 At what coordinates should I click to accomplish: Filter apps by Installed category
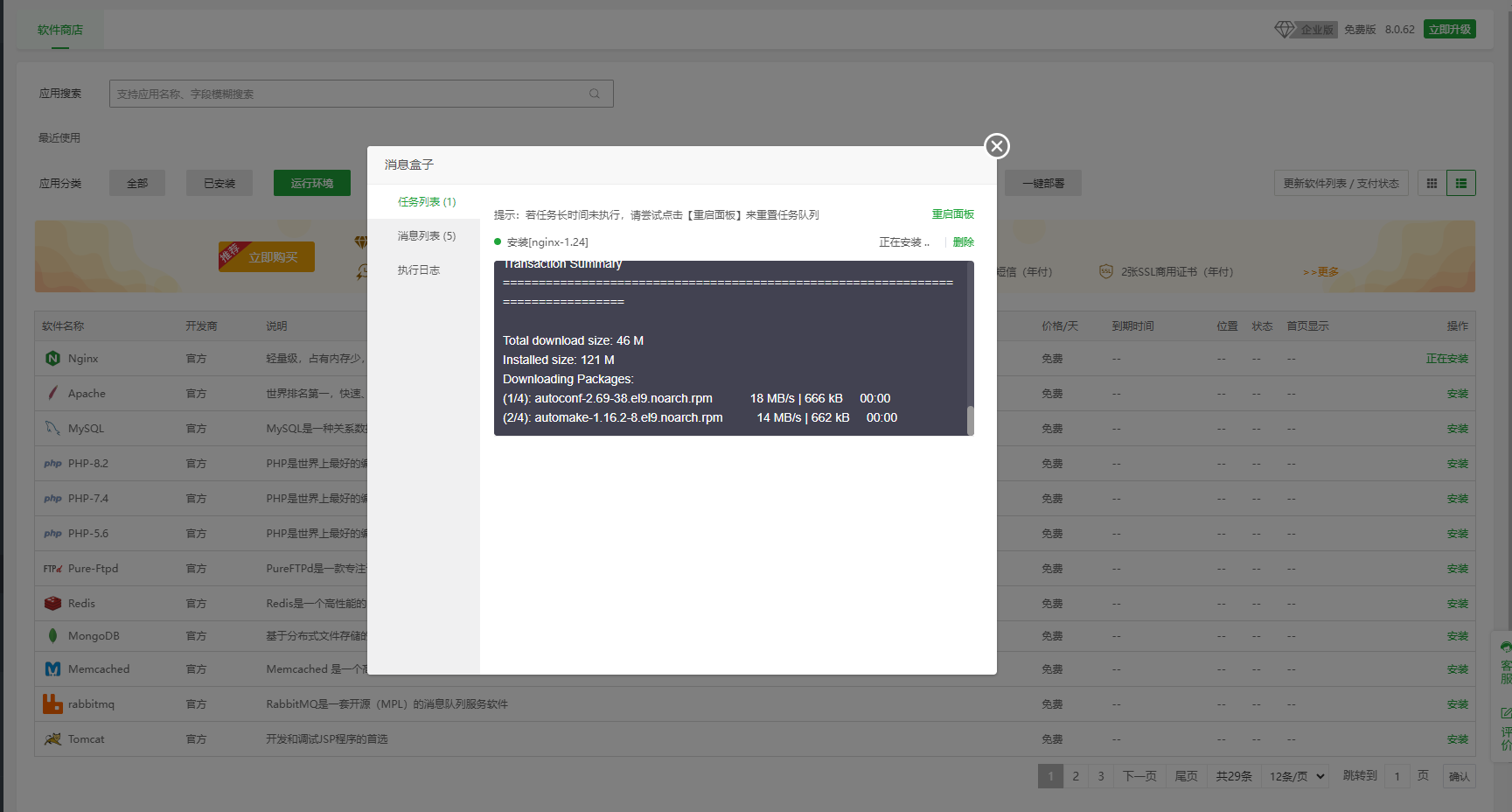click(219, 184)
